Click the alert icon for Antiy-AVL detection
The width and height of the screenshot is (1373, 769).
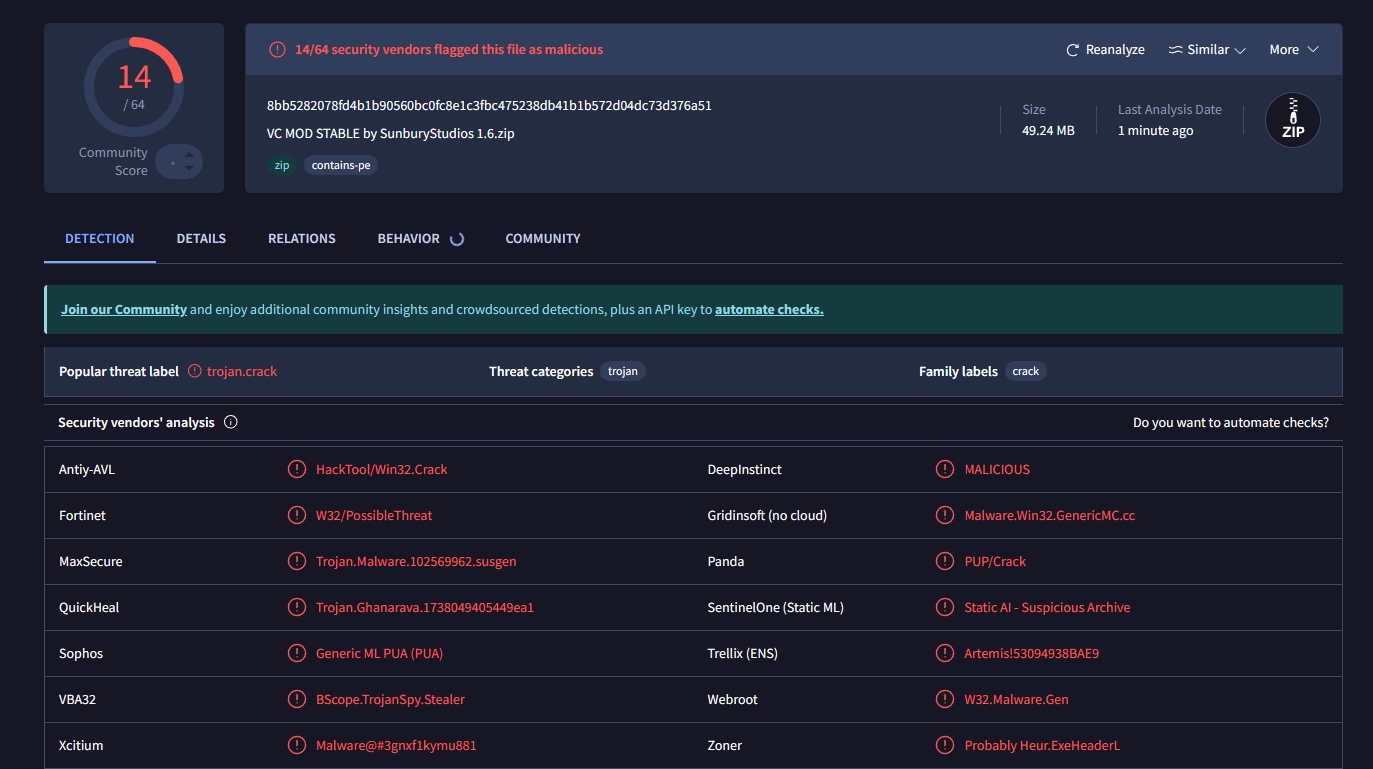tap(297, 469)
